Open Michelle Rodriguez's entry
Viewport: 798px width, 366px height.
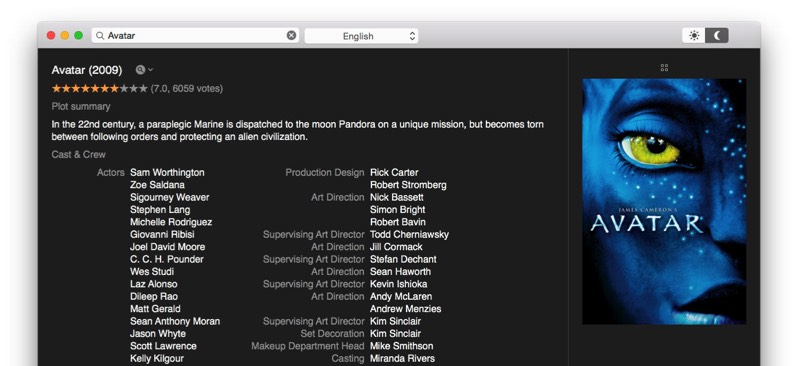(171, 222)
